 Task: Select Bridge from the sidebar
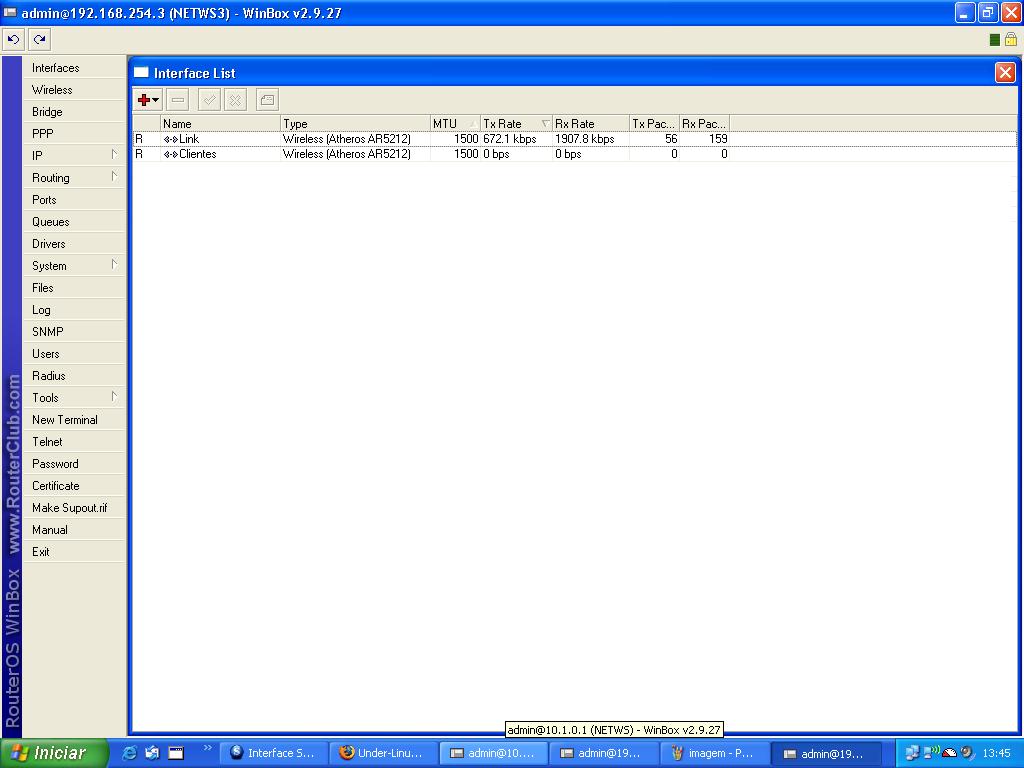pyautogui.click(x=74, y=112)
